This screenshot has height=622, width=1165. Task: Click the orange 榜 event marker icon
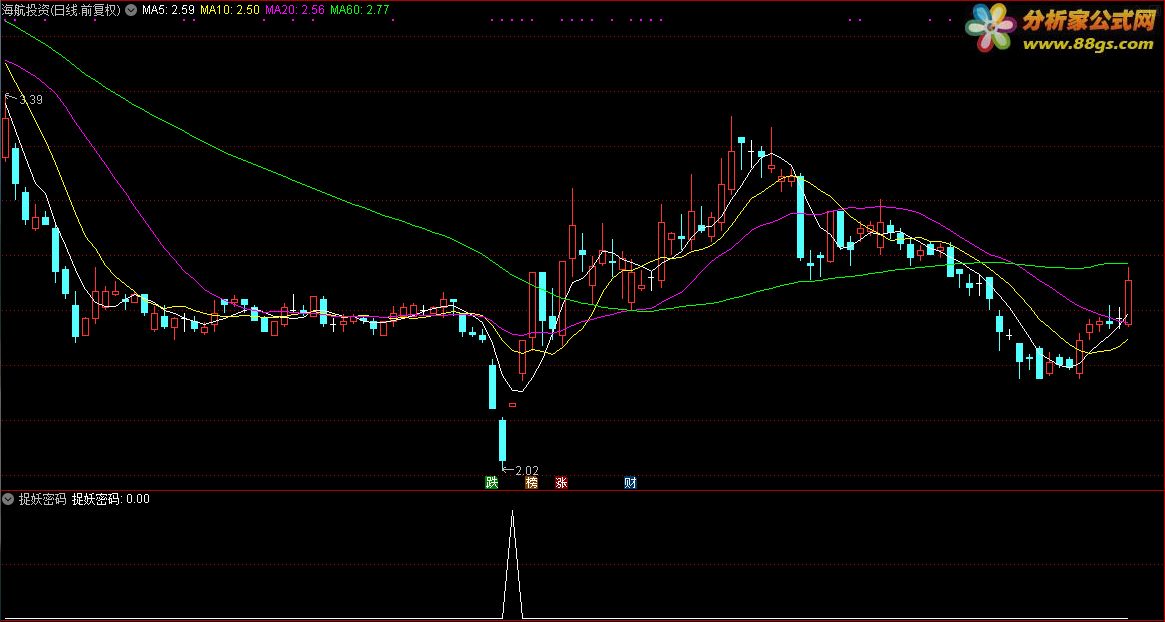(531, 483)
